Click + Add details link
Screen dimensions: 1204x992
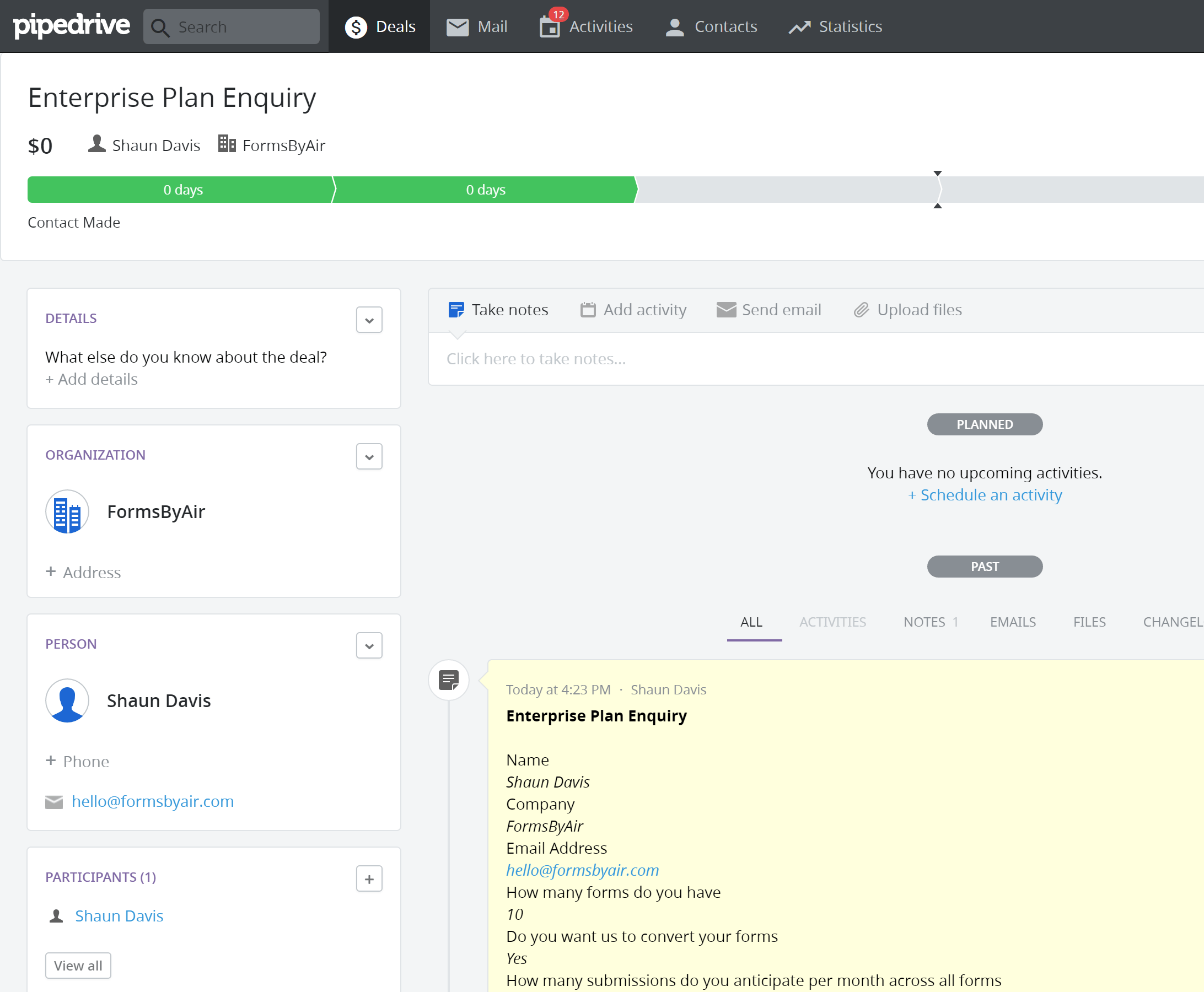92,379
